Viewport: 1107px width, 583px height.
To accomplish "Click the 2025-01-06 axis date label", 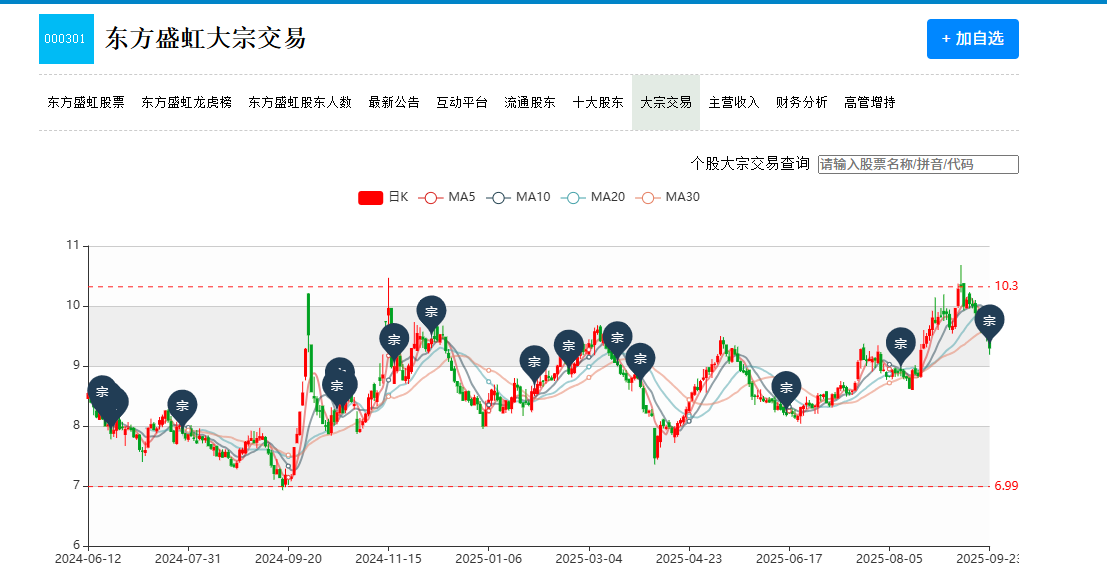I will 489,559.
